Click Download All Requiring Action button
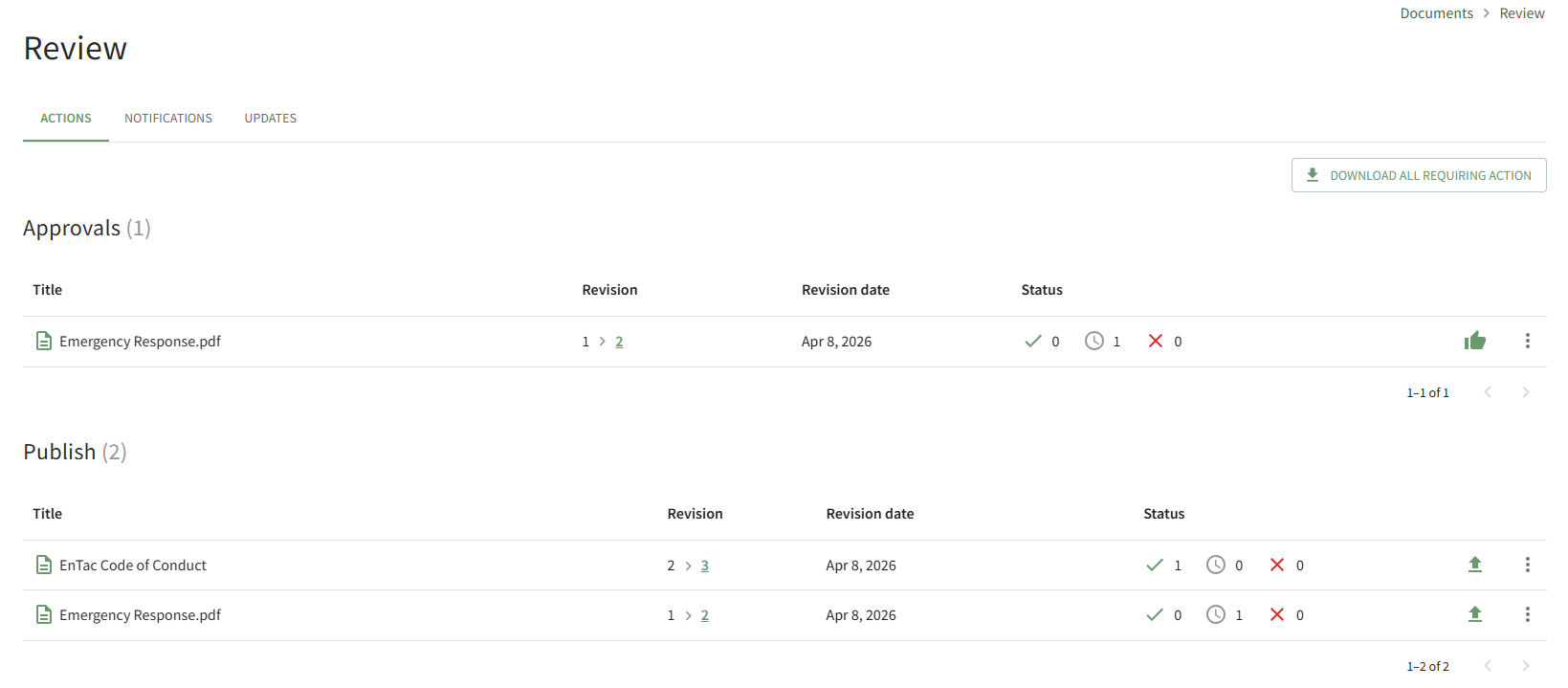The image size is (1568, 688). [1419, 175]
